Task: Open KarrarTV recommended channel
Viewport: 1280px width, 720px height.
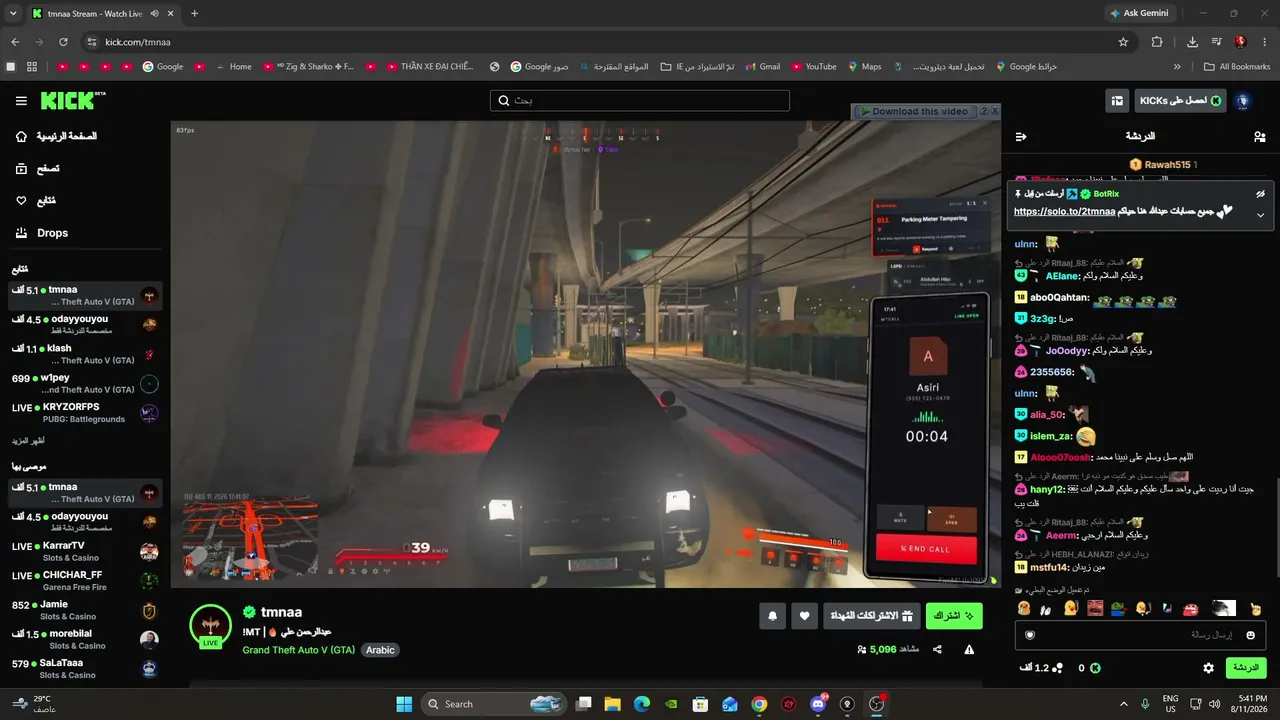Action: 85,552
